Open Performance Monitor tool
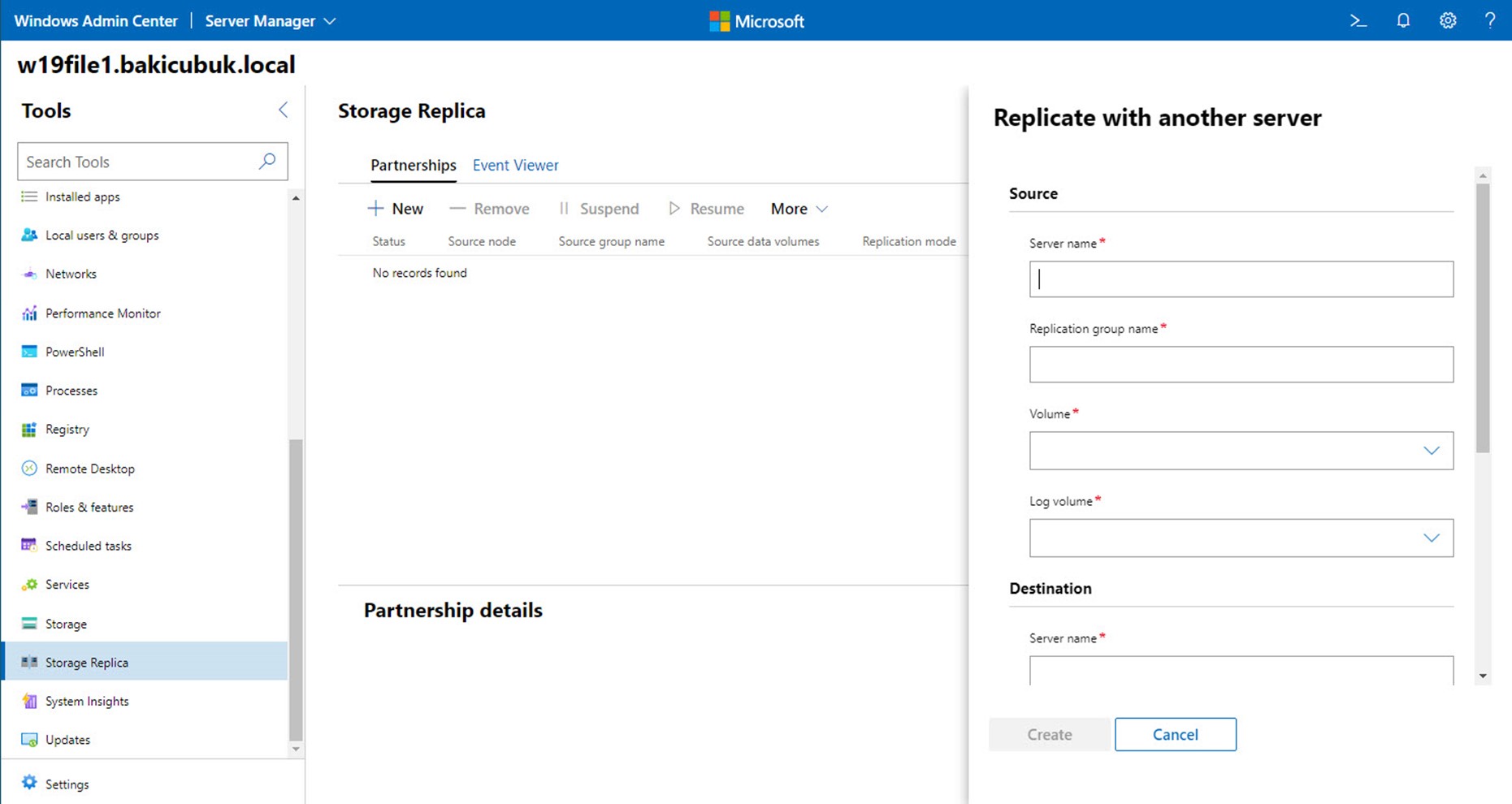1512x804 pixels. [103, 313]
